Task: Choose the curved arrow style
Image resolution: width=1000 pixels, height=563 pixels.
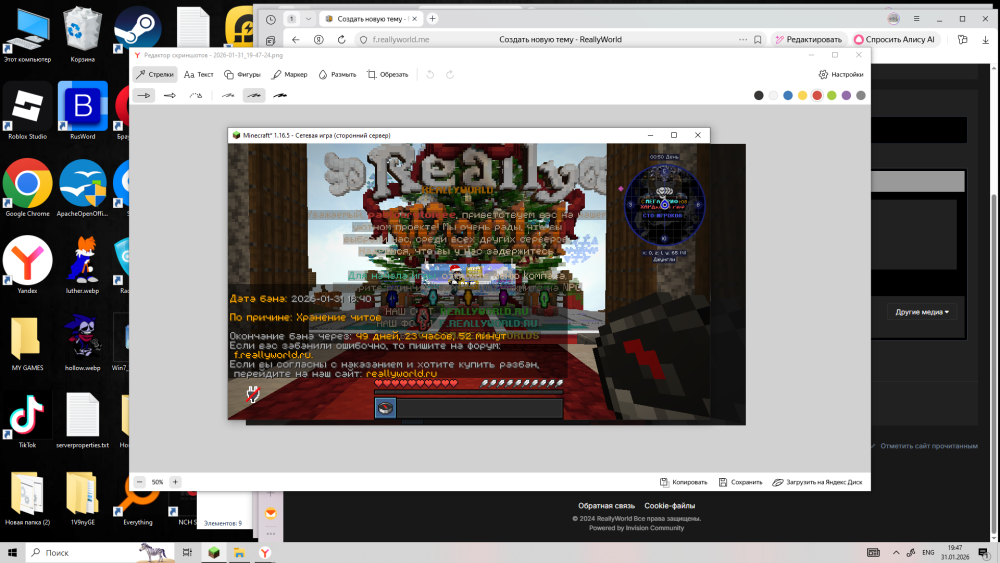Action: coord(196,96)
